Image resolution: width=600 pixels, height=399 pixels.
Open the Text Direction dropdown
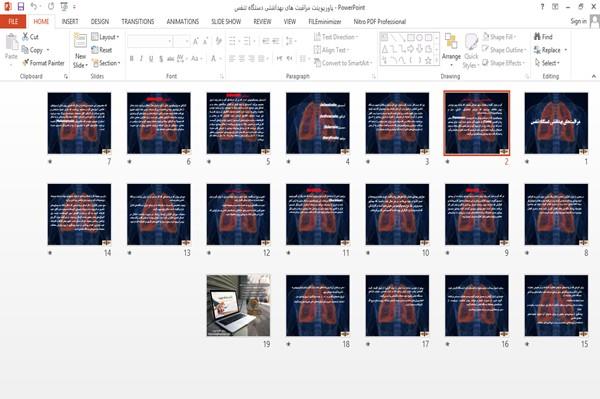tap(336, 37)
